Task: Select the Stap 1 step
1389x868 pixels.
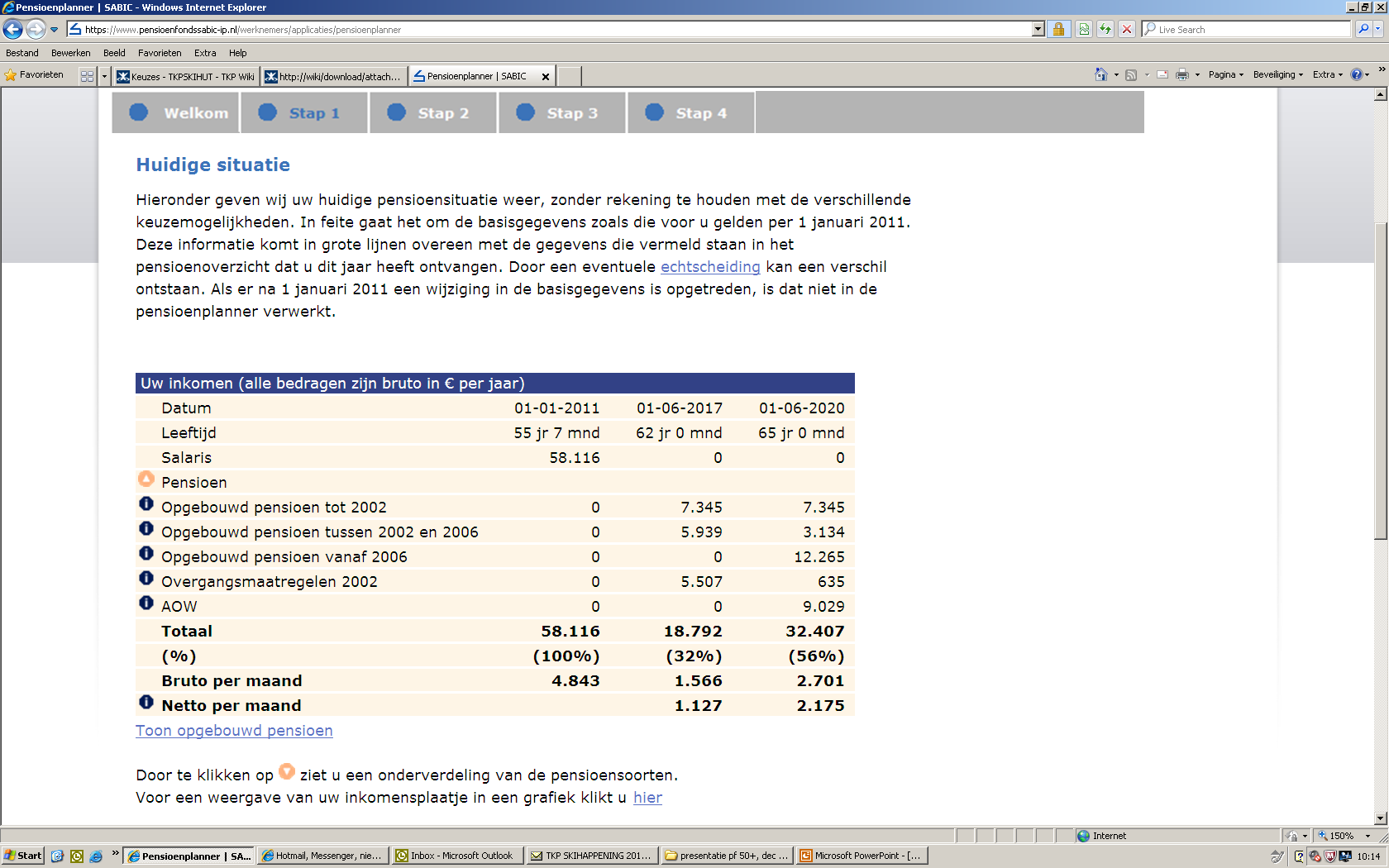Action: point(304,112)
